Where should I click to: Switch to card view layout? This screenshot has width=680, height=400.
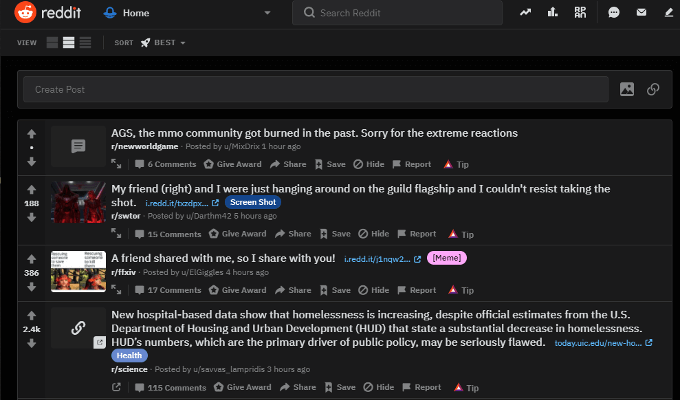click(52, 43)
